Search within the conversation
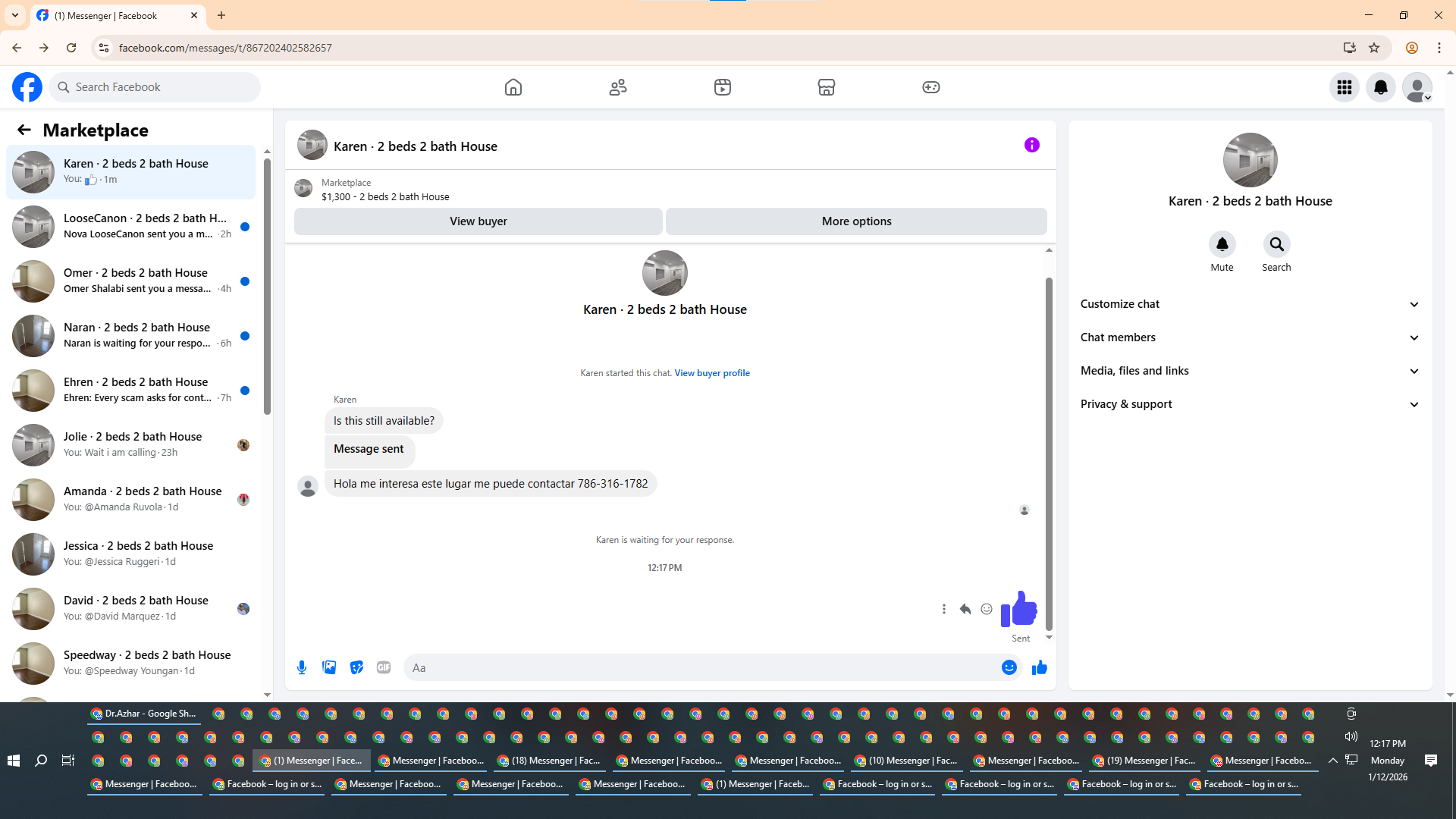 1276,245
